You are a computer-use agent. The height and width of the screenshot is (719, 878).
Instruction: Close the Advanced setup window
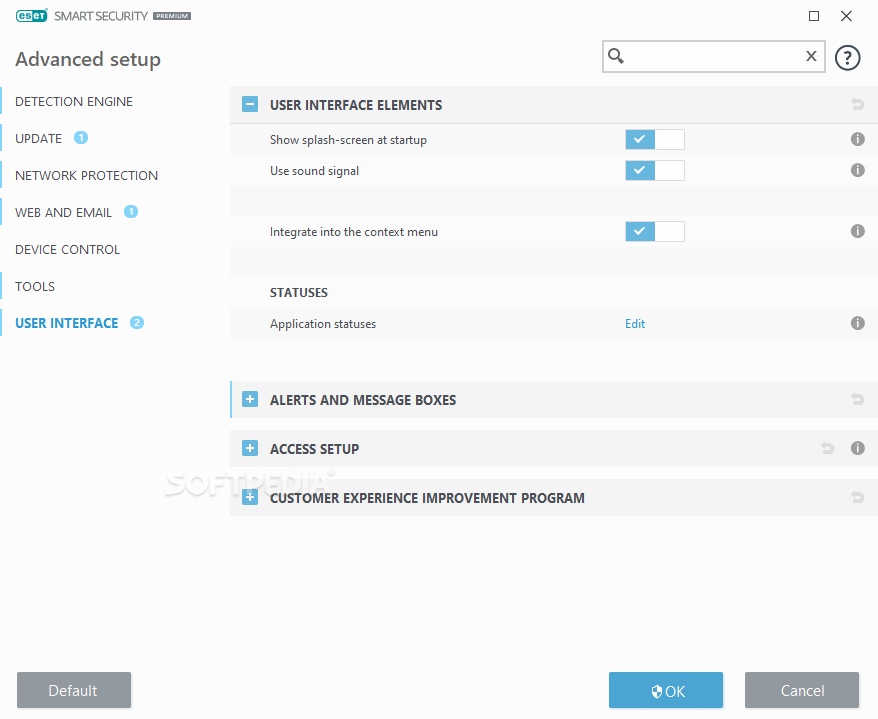[846, 16]
